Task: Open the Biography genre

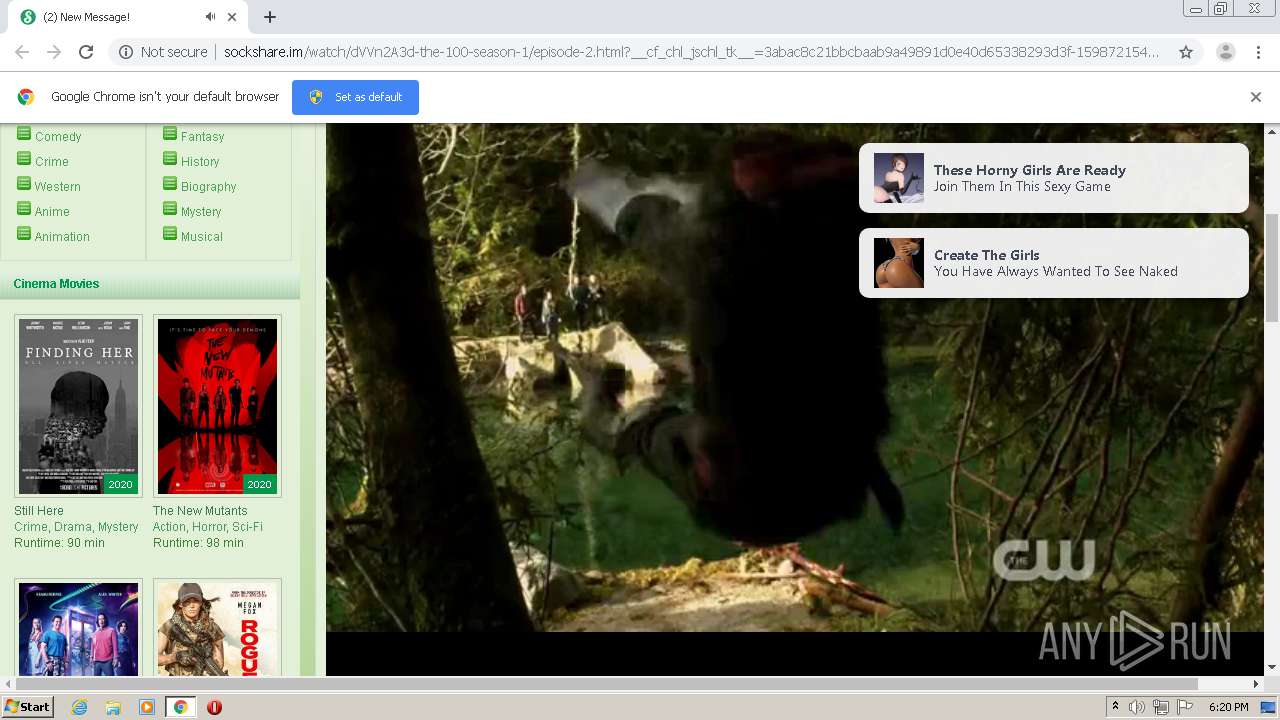Action: [208, 186]
